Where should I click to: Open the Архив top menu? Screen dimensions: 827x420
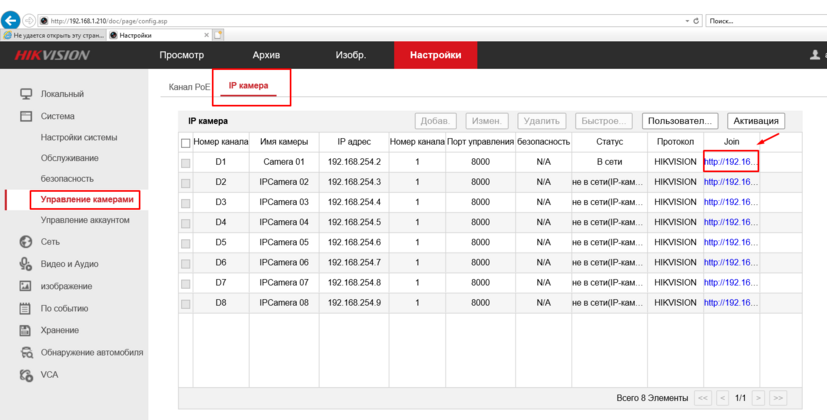pyautogui.click(x=266, y=55)
